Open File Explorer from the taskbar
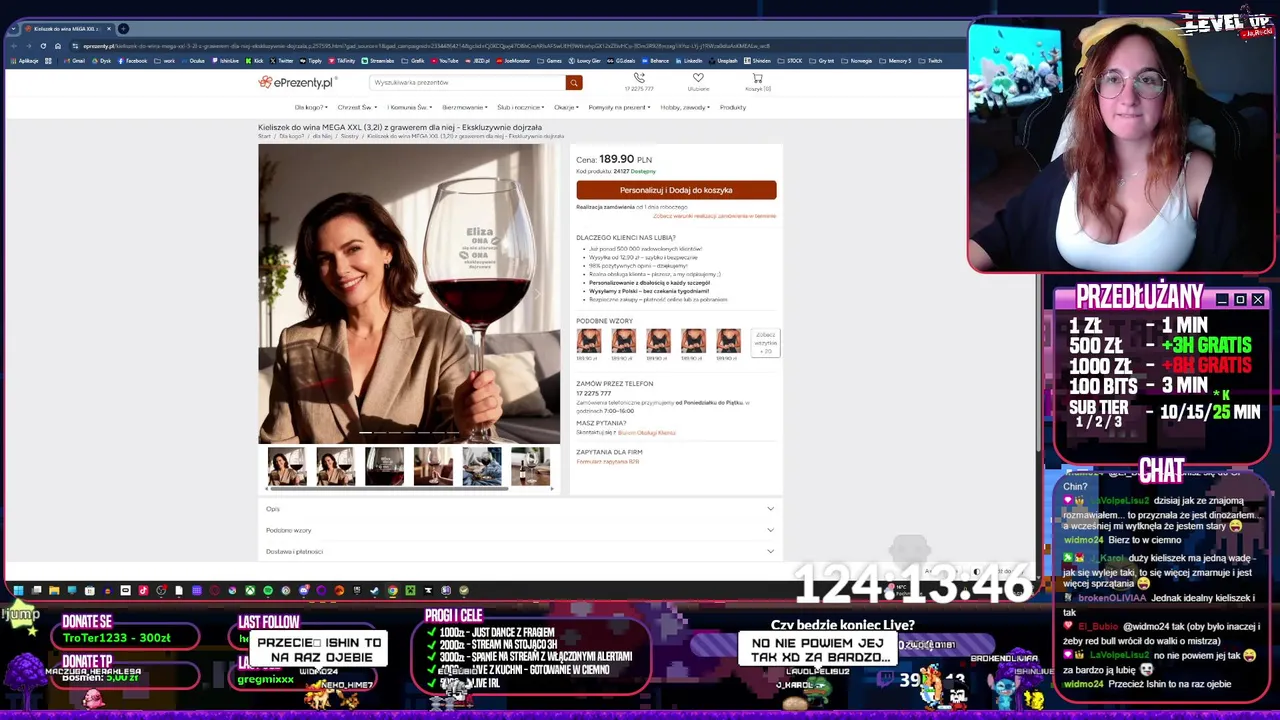Viewport: 1280px width, 720px height. 54,590
